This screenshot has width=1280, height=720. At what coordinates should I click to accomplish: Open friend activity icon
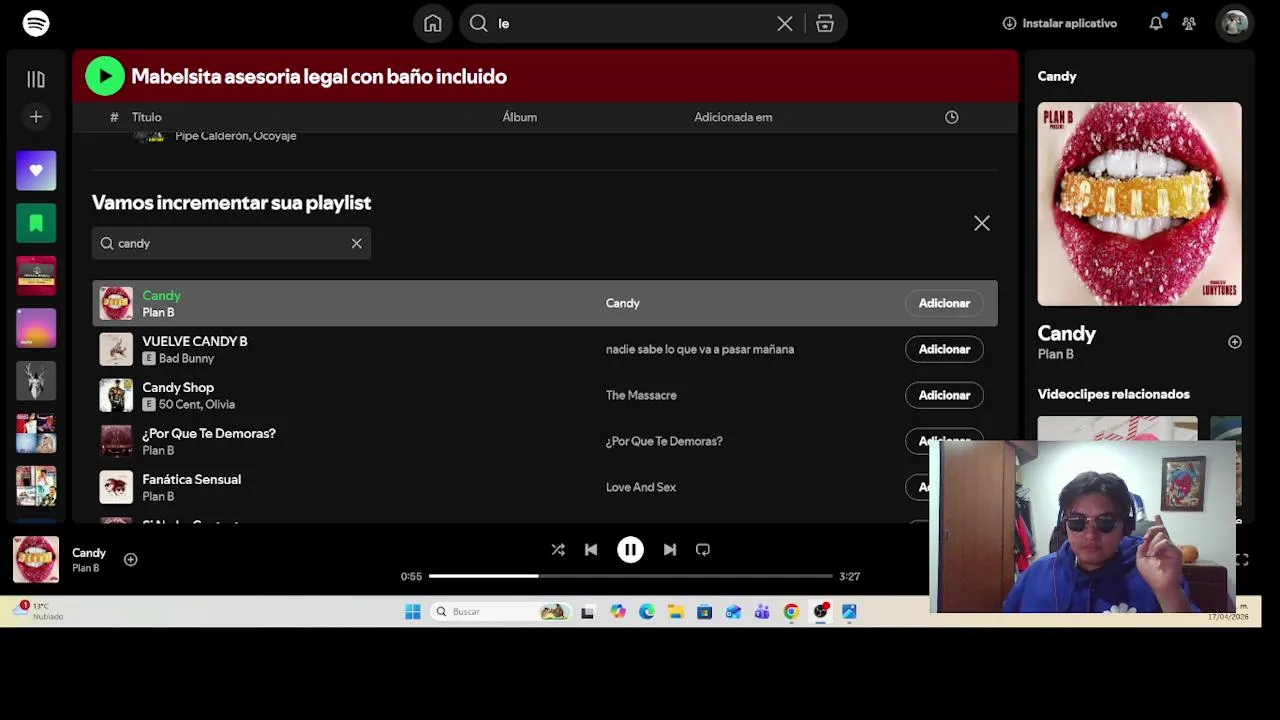(x=1189, y=23)
